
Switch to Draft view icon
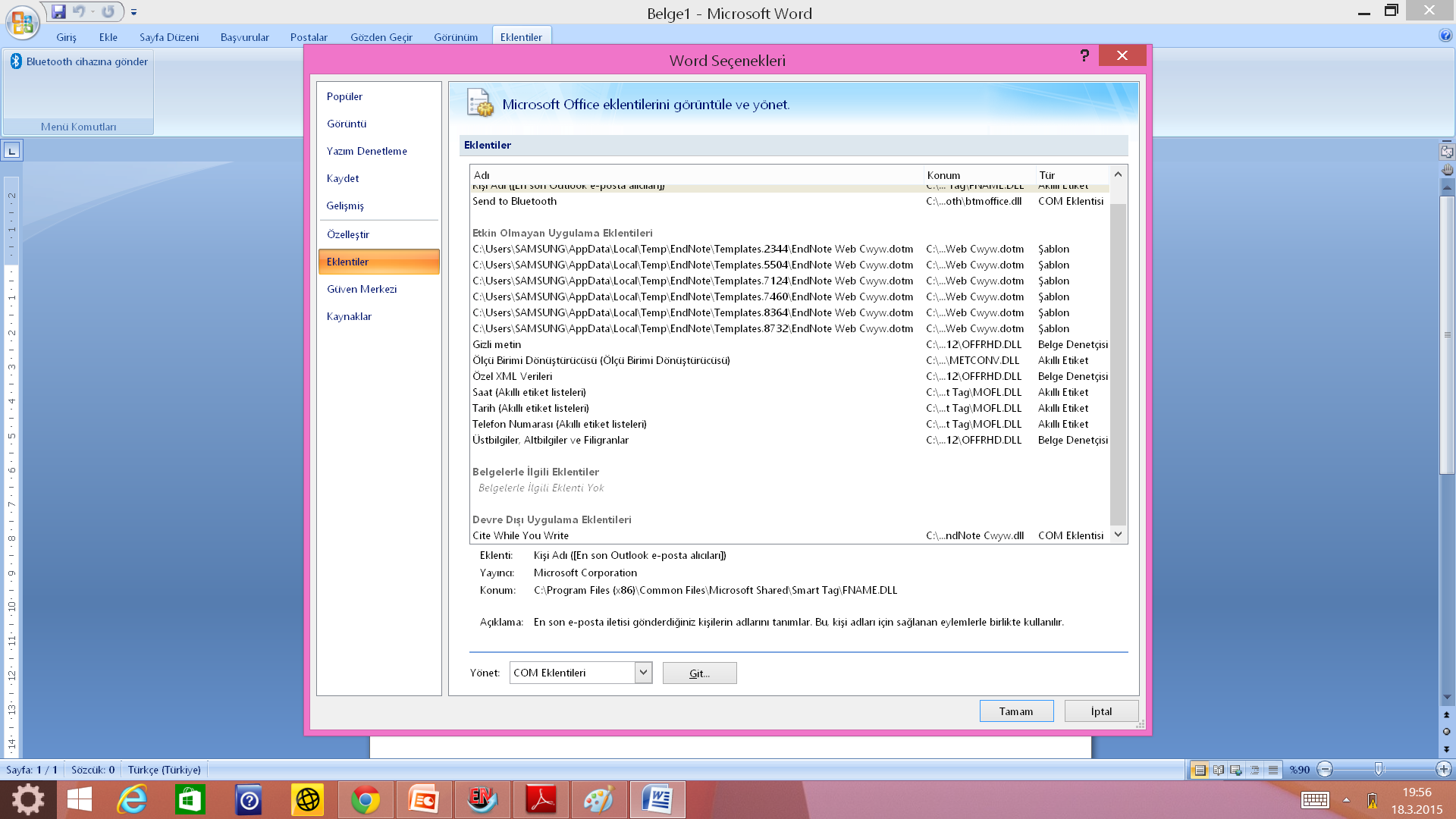(1273, 770)
